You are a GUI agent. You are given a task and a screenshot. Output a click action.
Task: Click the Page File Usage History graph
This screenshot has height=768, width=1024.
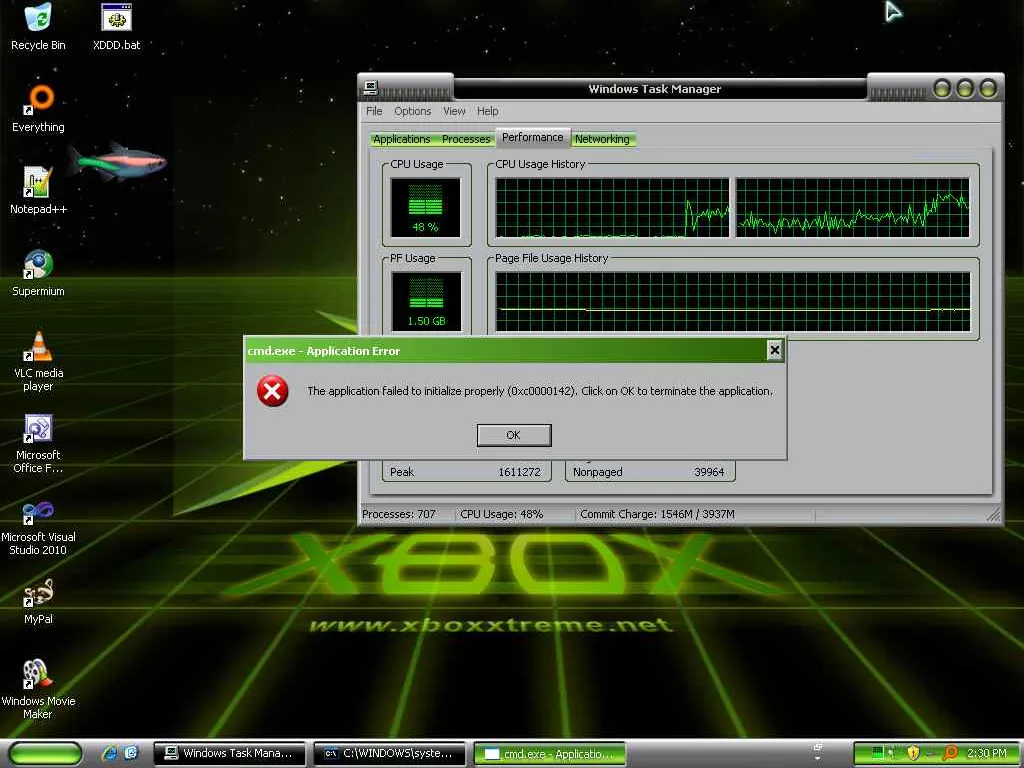(x=733, y=302)
